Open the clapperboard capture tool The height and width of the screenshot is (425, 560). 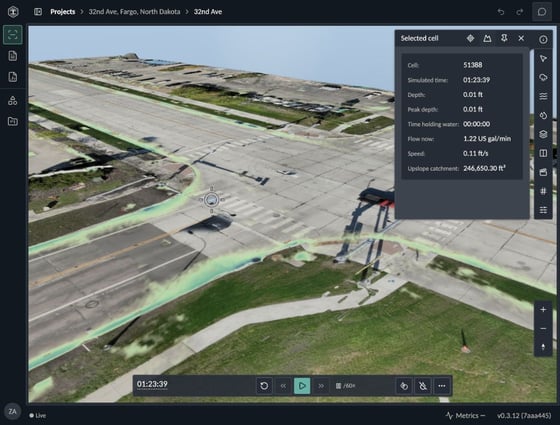tap(543, 172)
